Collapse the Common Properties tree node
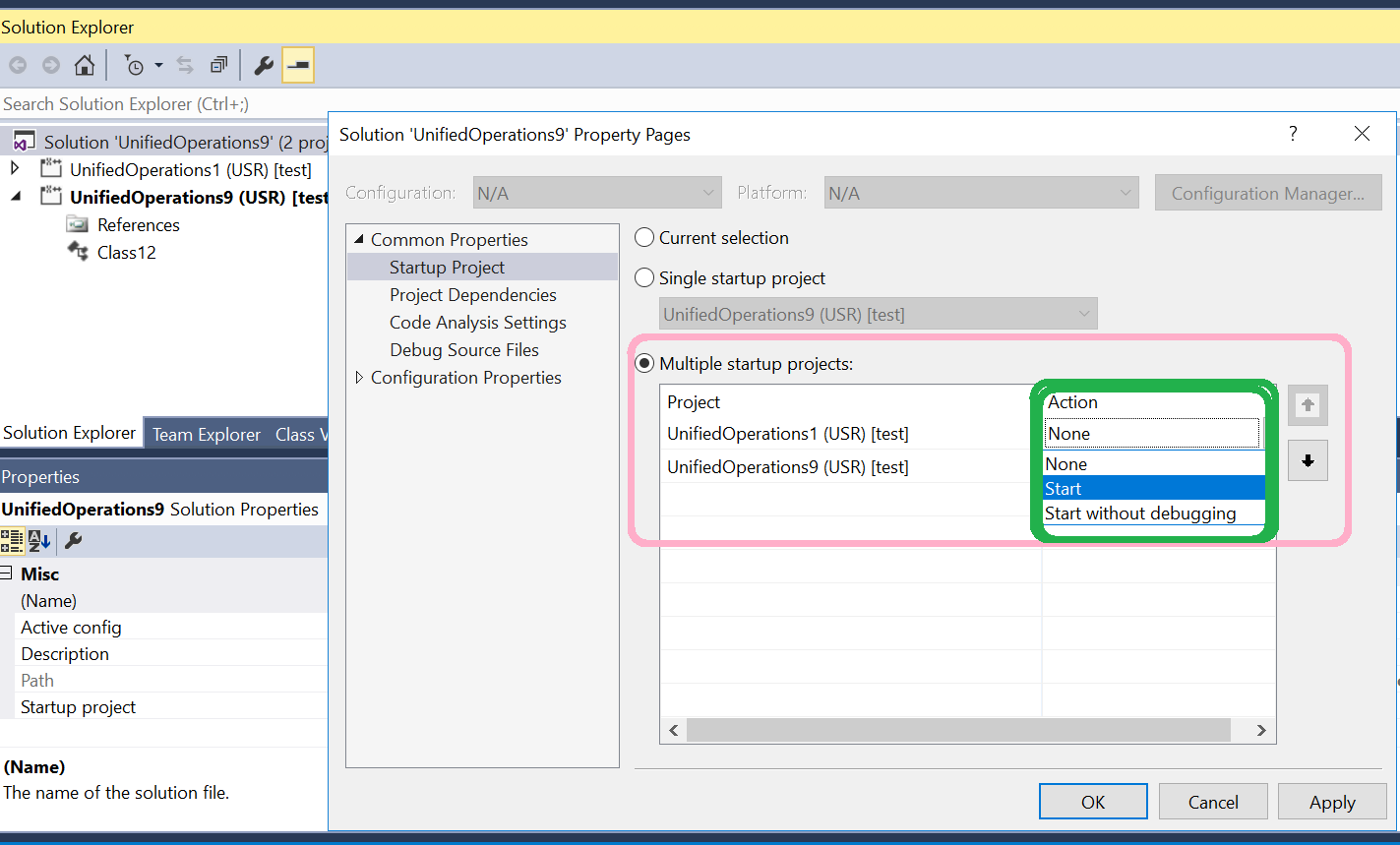 tap(358, 239)
